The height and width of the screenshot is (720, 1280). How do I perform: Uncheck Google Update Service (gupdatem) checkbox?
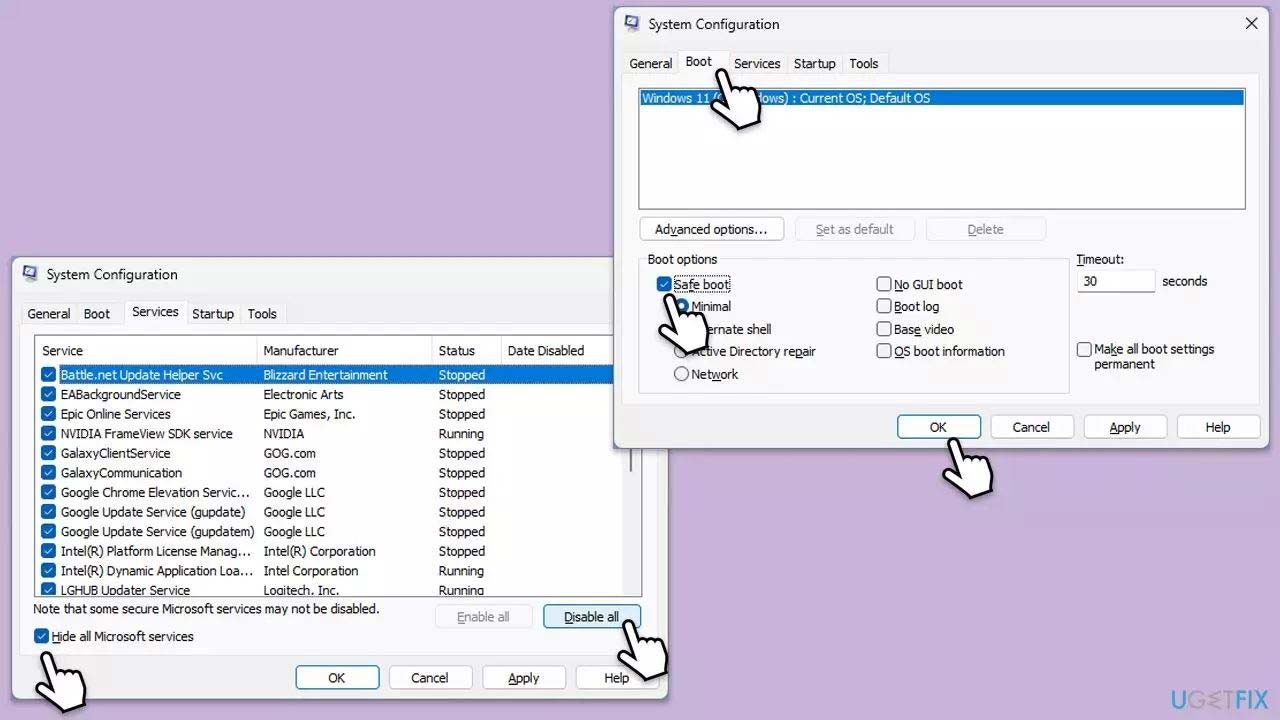coord(48,531)
